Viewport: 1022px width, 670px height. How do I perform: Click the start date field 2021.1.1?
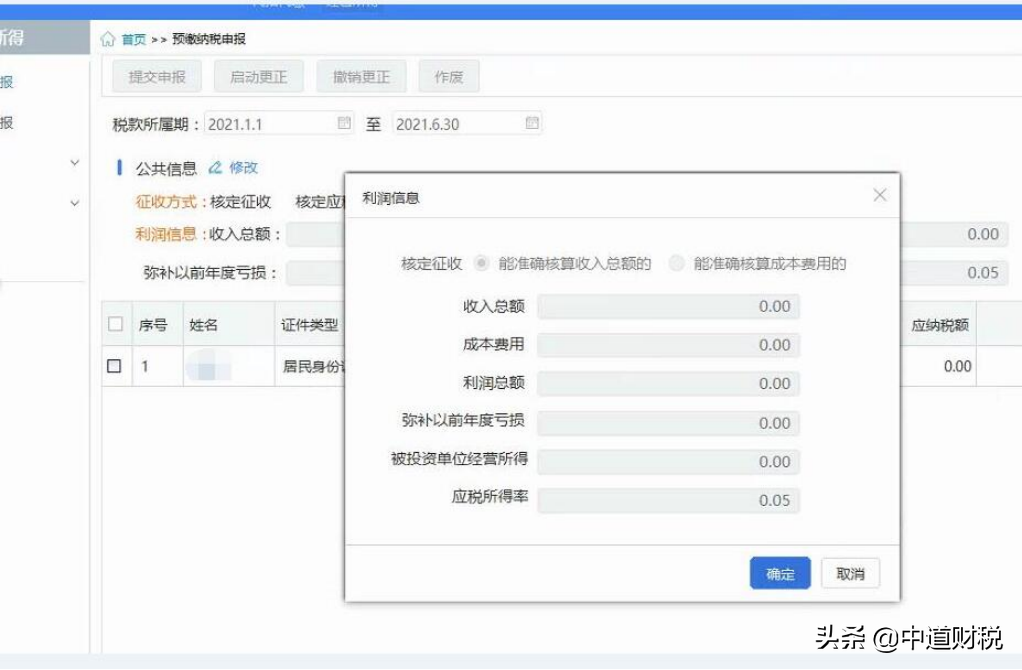pos(279,123)
